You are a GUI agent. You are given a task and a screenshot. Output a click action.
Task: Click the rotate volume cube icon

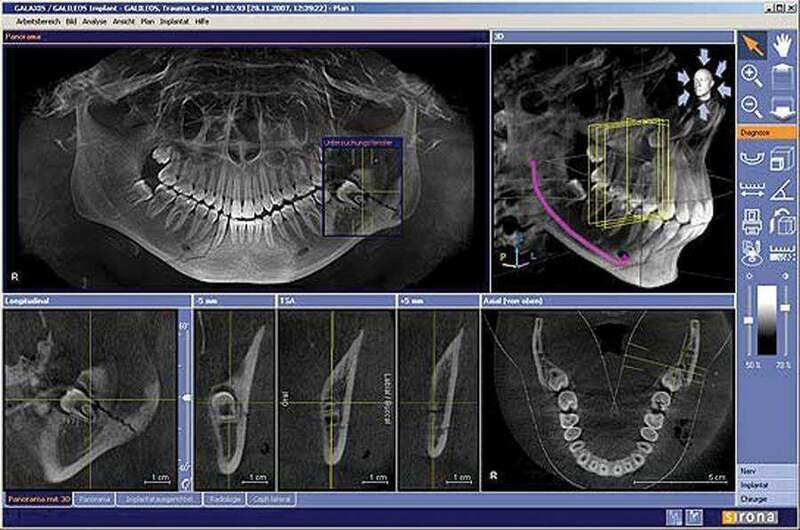pyautogui.click(x=782, y=221)
